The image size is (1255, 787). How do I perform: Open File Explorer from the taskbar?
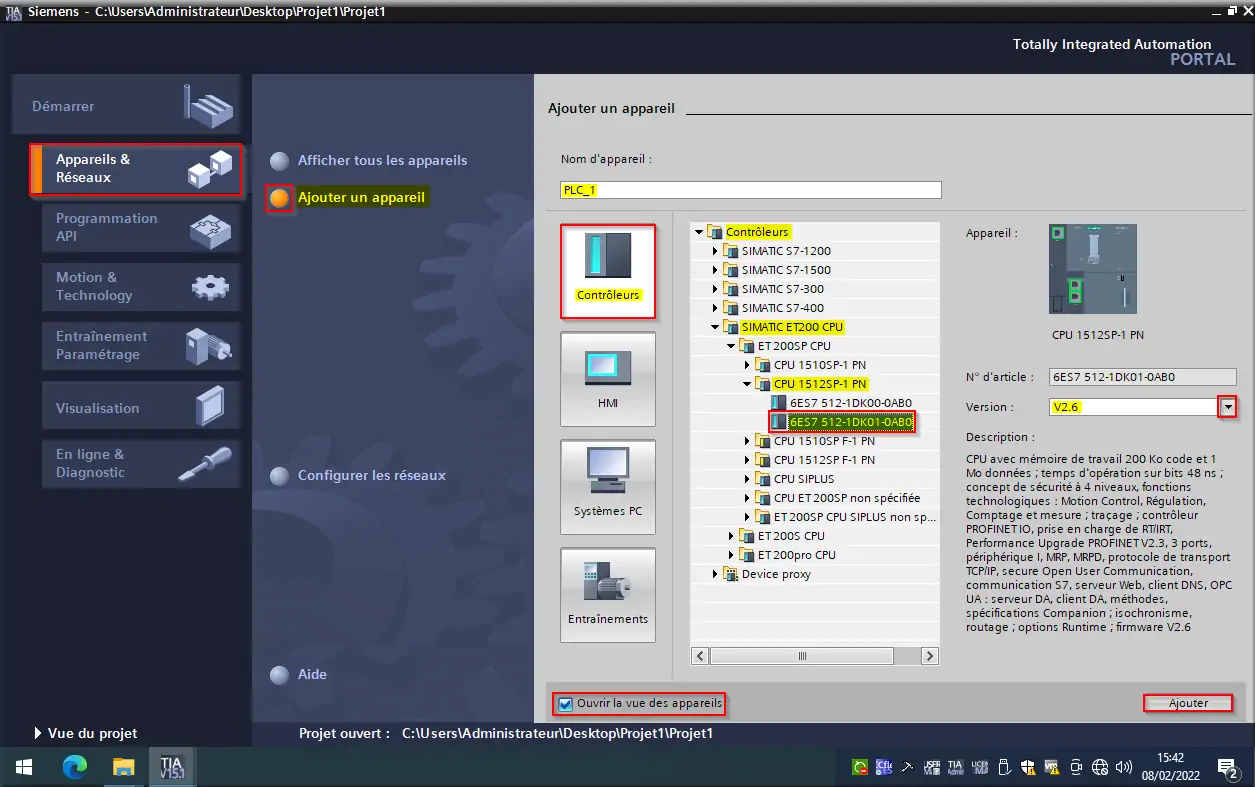coord(123,767)
